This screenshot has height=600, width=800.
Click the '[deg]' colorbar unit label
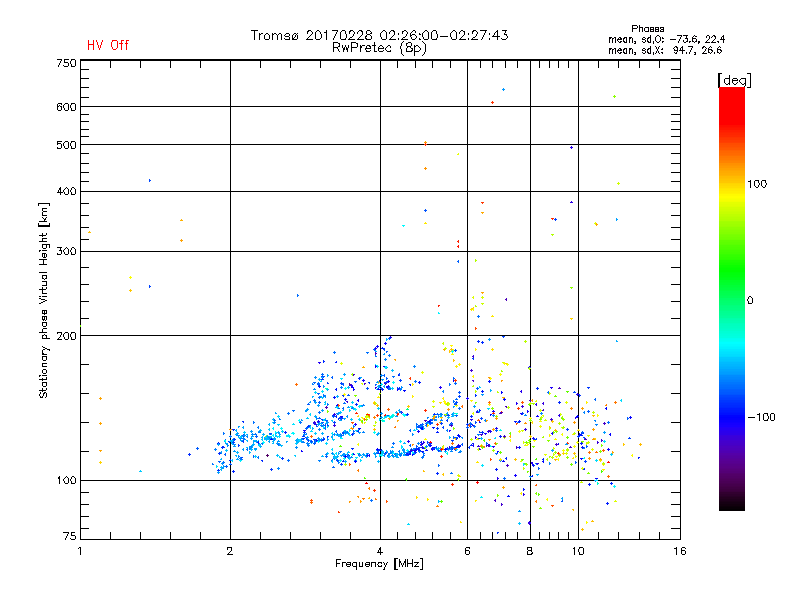coord(734,81)
